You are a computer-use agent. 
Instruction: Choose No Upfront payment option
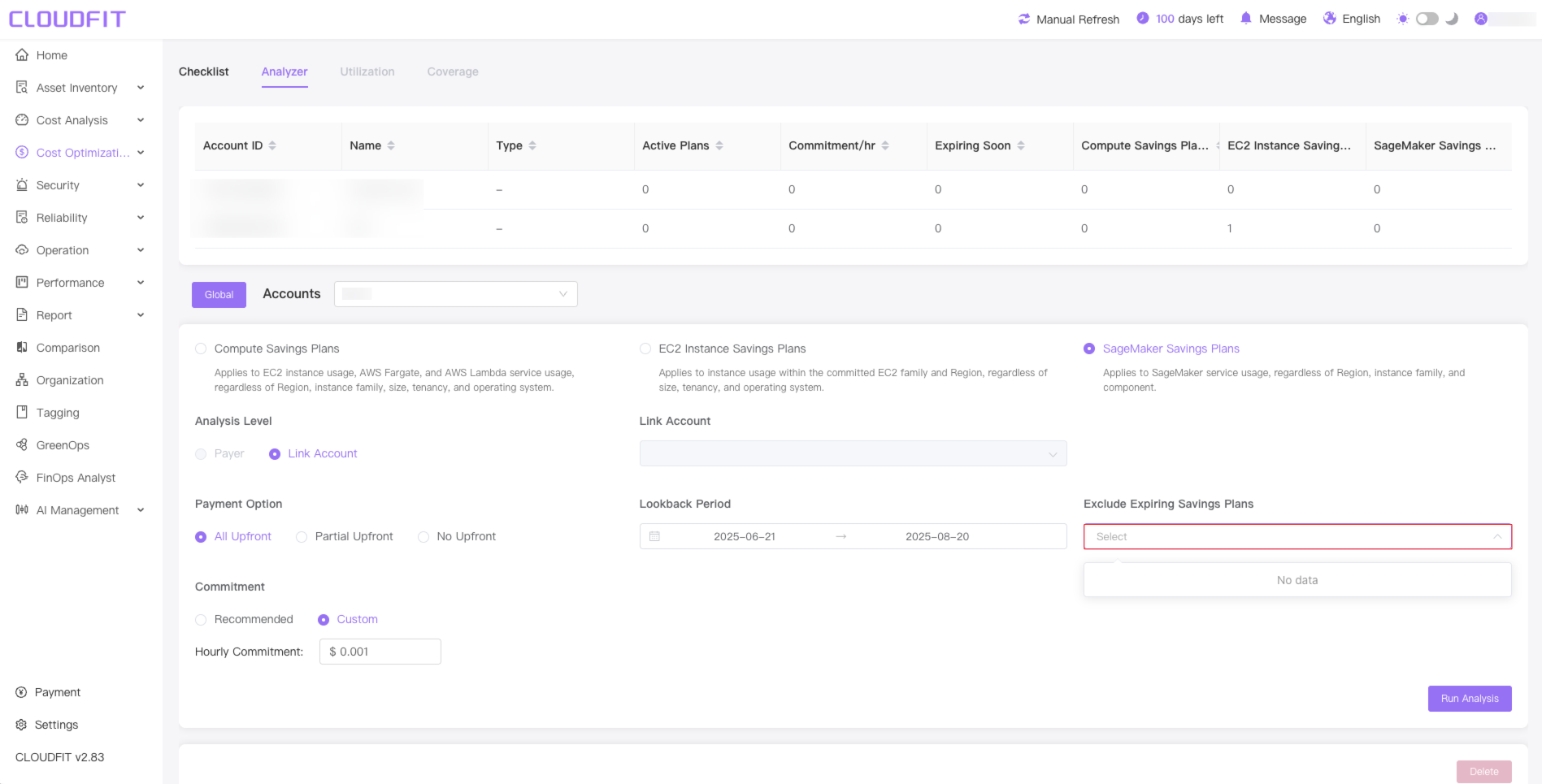pos(424,537)
